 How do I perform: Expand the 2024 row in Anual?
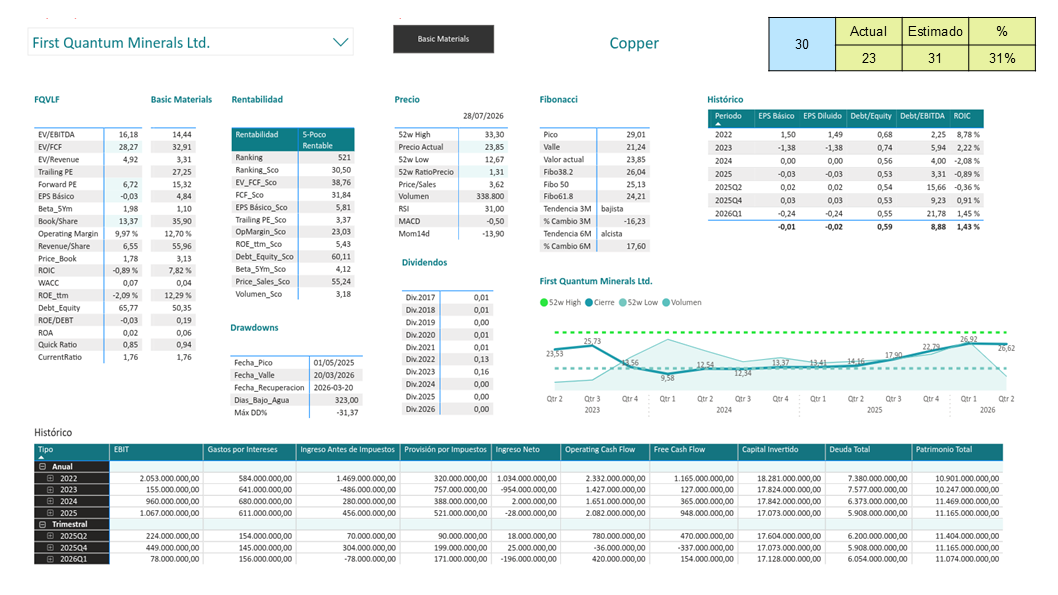coord(50,501)
